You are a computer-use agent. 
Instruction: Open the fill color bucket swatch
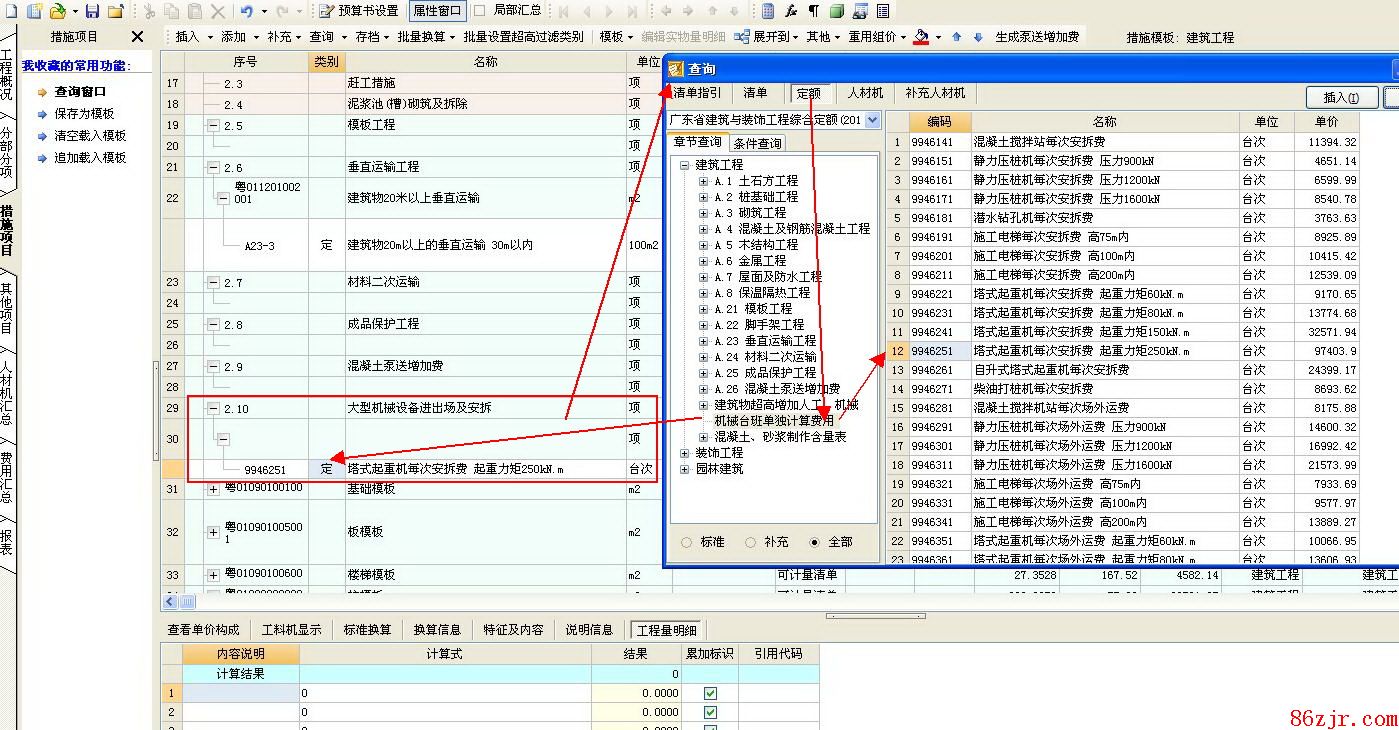coord(921,37)
